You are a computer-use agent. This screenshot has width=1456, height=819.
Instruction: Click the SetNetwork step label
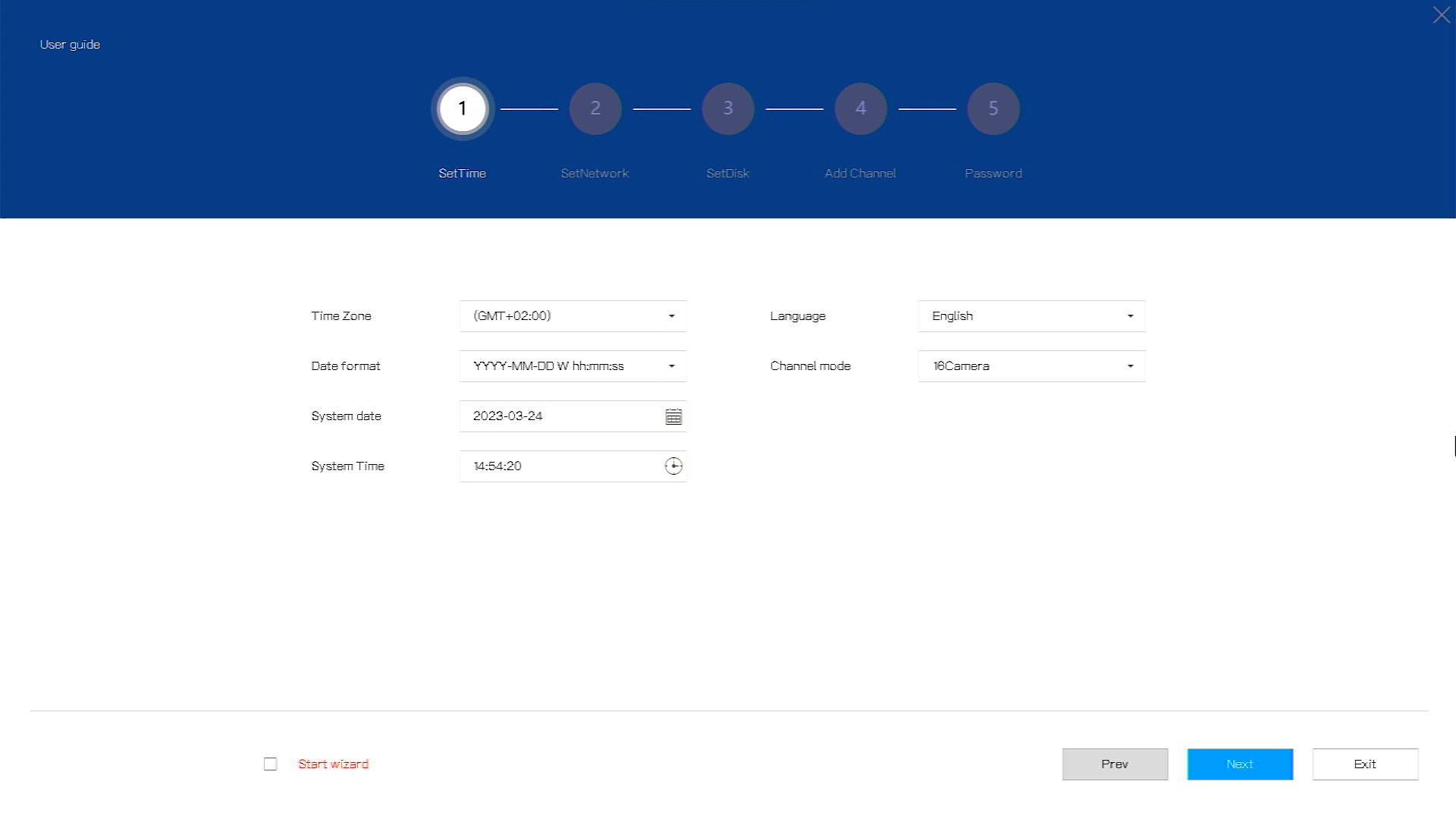[x=595, y=174]
